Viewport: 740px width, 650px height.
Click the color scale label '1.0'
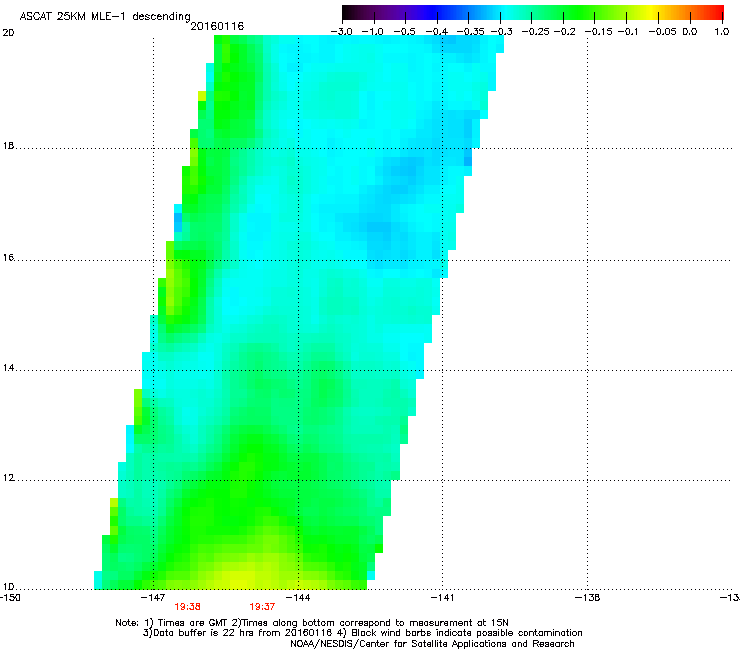point(722,32)
